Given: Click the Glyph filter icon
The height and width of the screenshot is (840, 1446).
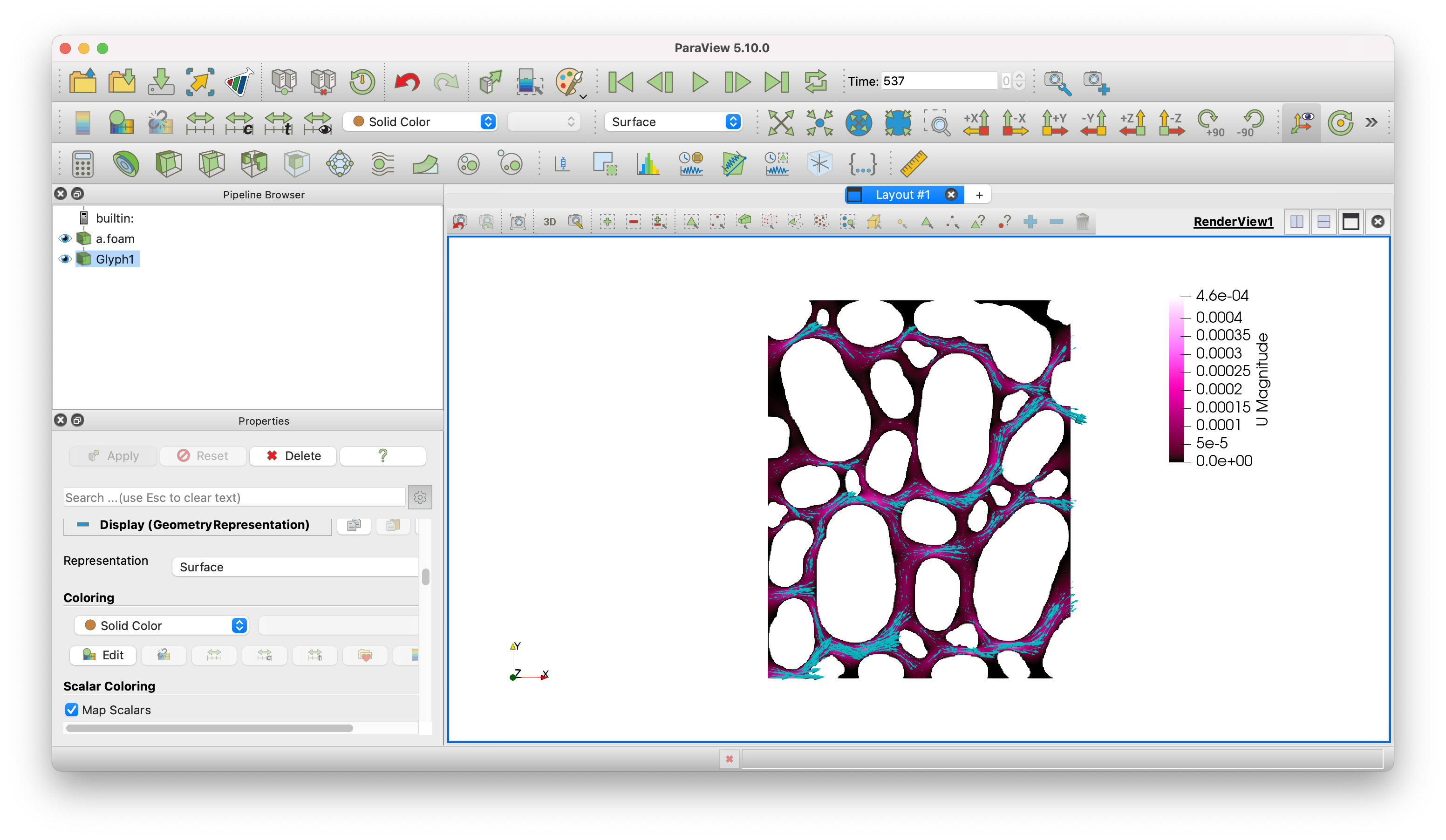Looking at the screenshot, I should tap(340, 164).
